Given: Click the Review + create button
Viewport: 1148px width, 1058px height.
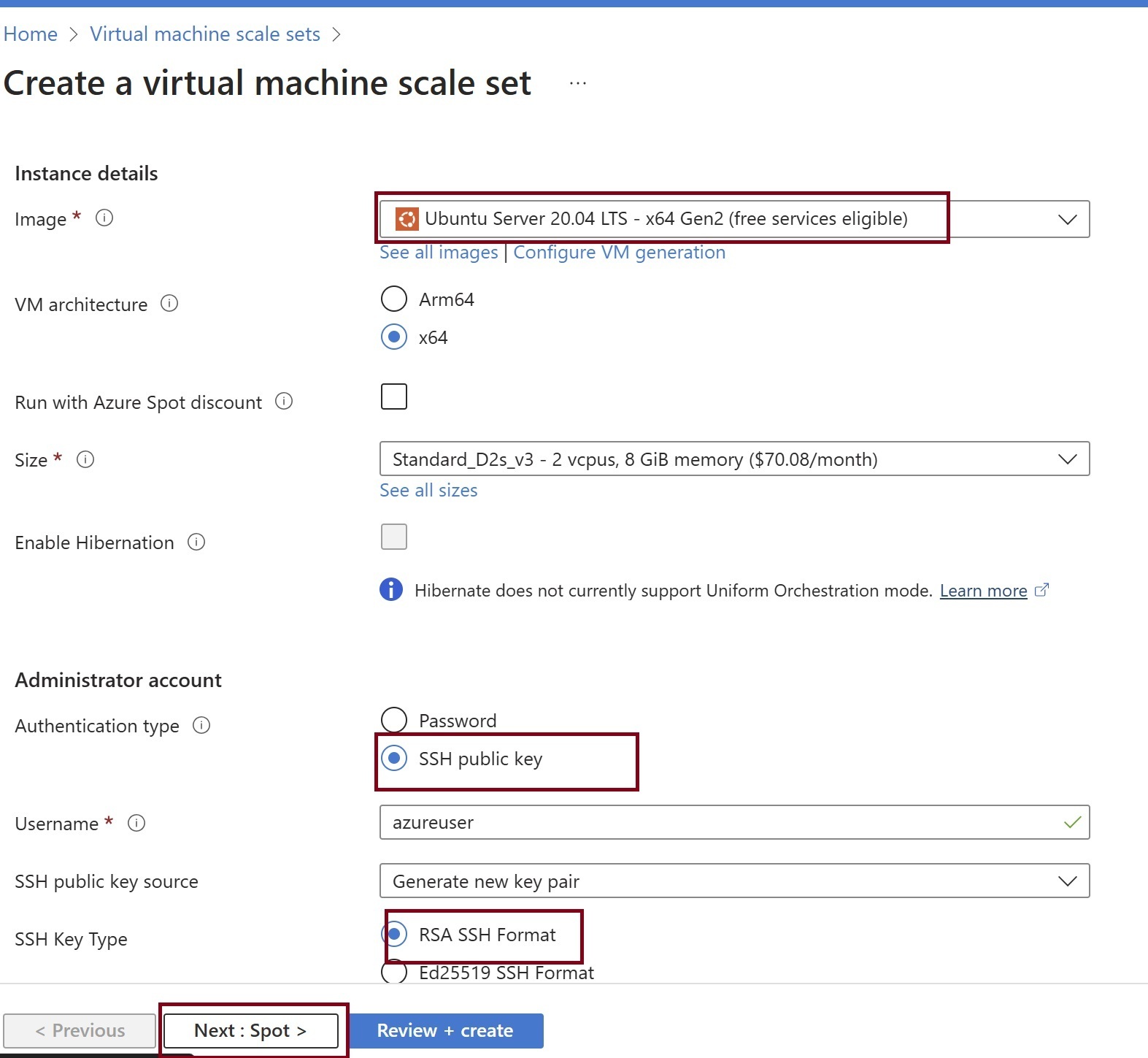Looking at the screenshot, I should (445, 1030).
